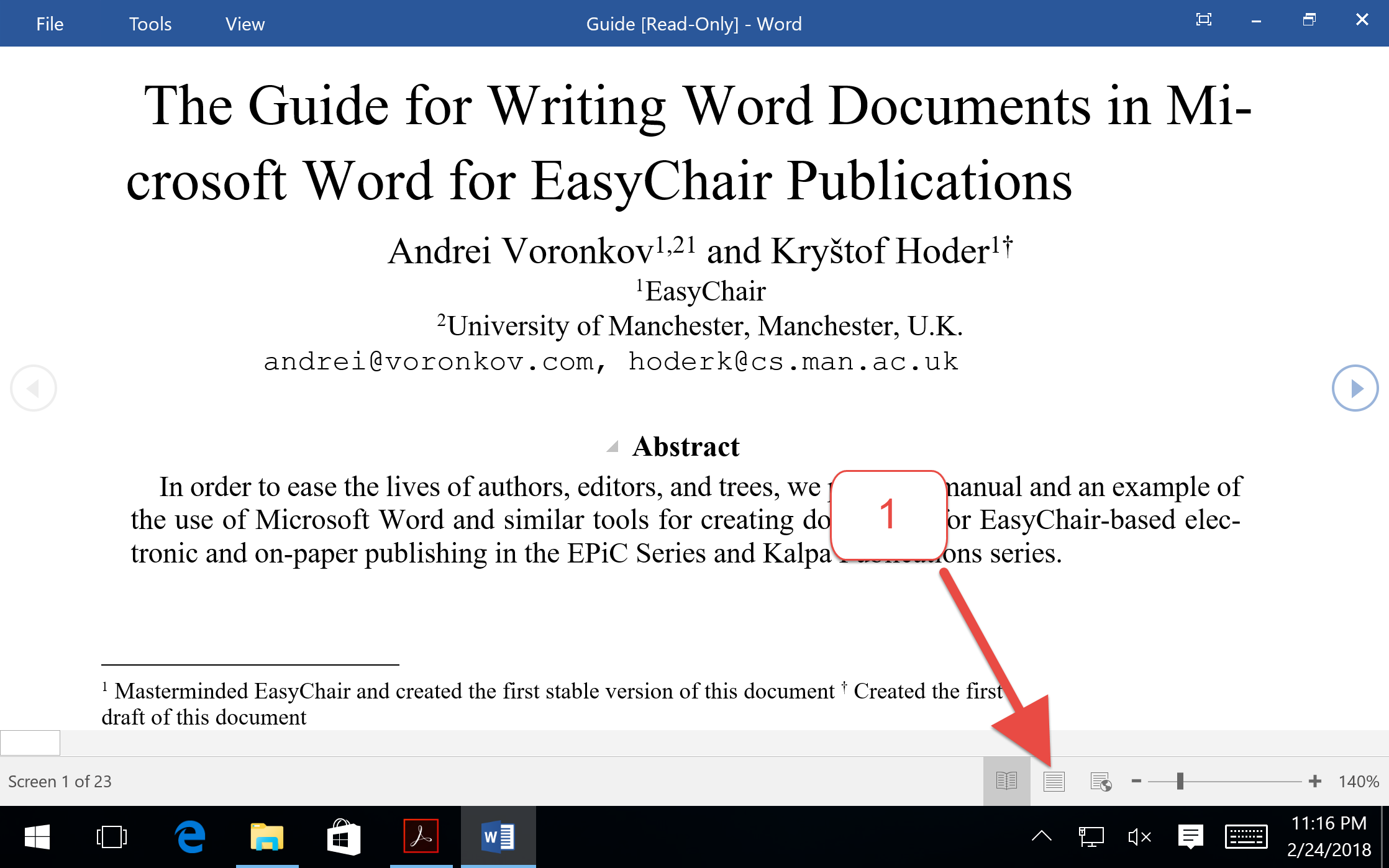1389x868 pixels.
Task: Open Microsoft Store from the taskbar
Action: point(344,837)
